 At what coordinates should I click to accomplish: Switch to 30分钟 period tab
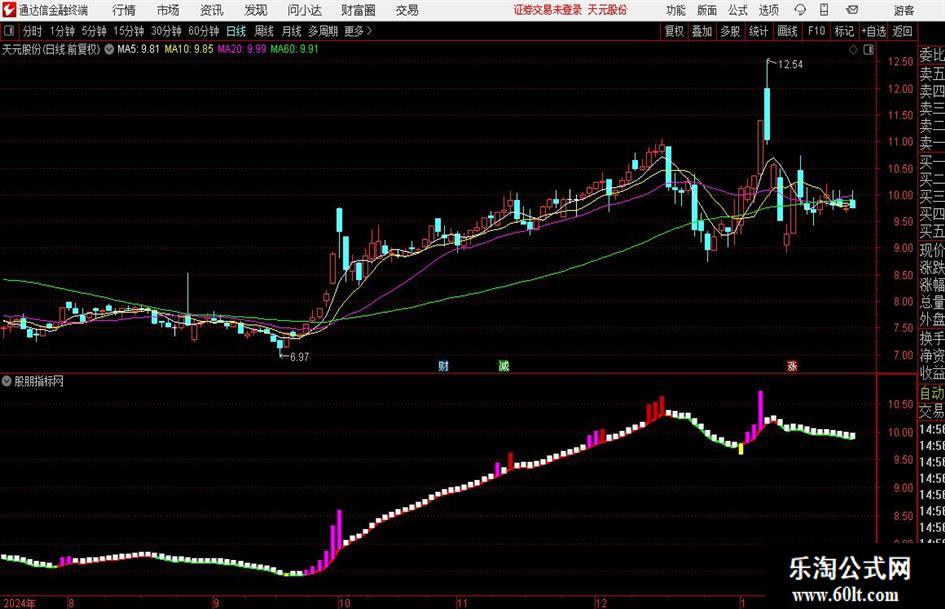tap(166, 31)
